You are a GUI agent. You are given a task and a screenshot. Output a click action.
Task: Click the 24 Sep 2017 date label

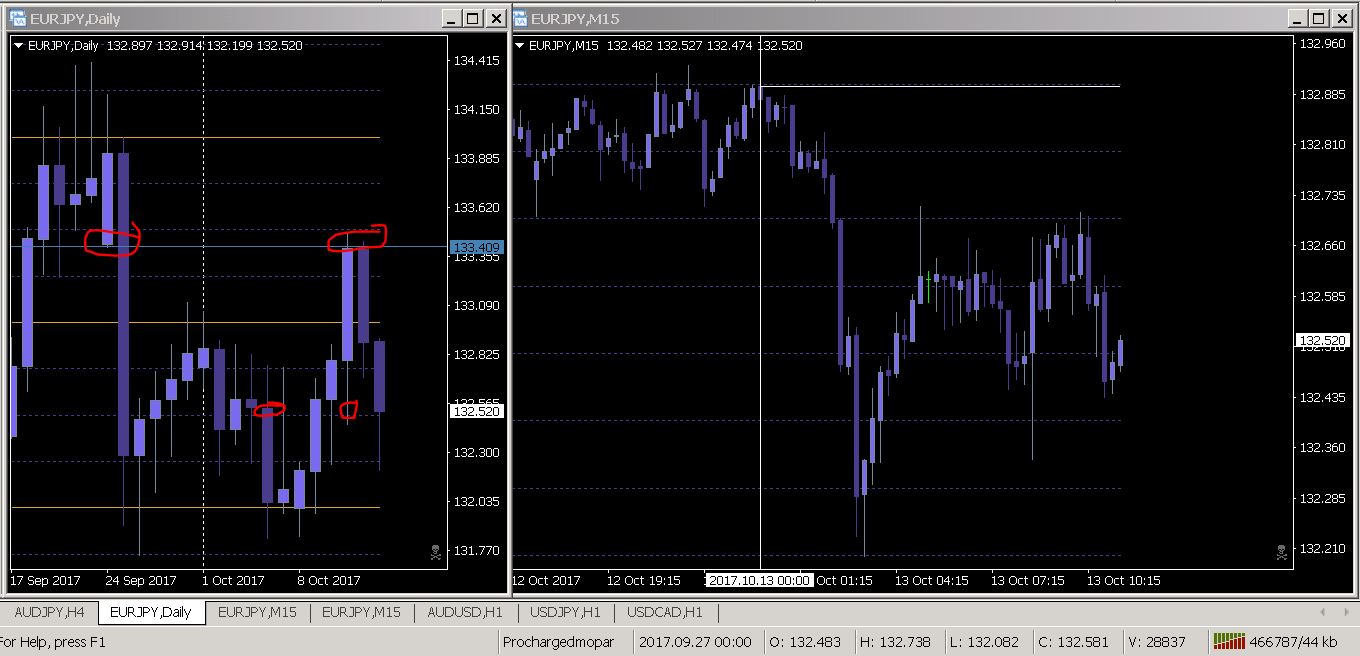[141, 580]
